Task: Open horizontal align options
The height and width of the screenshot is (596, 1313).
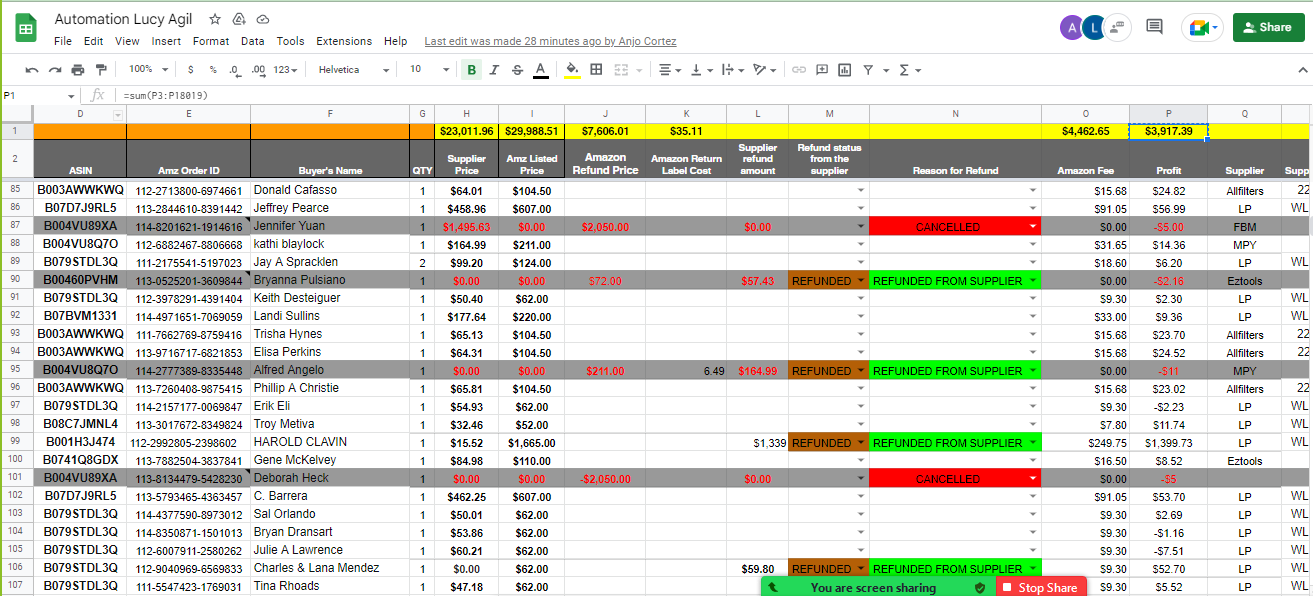Action: (x=668, y=70)
